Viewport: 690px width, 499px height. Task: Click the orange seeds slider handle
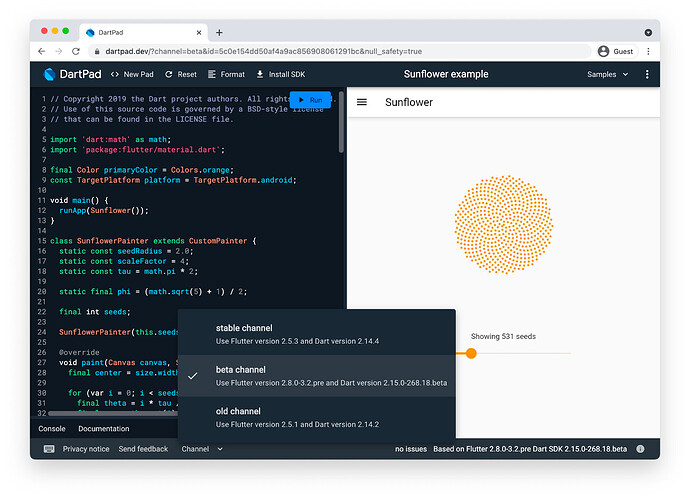click(x=471, y=352)
